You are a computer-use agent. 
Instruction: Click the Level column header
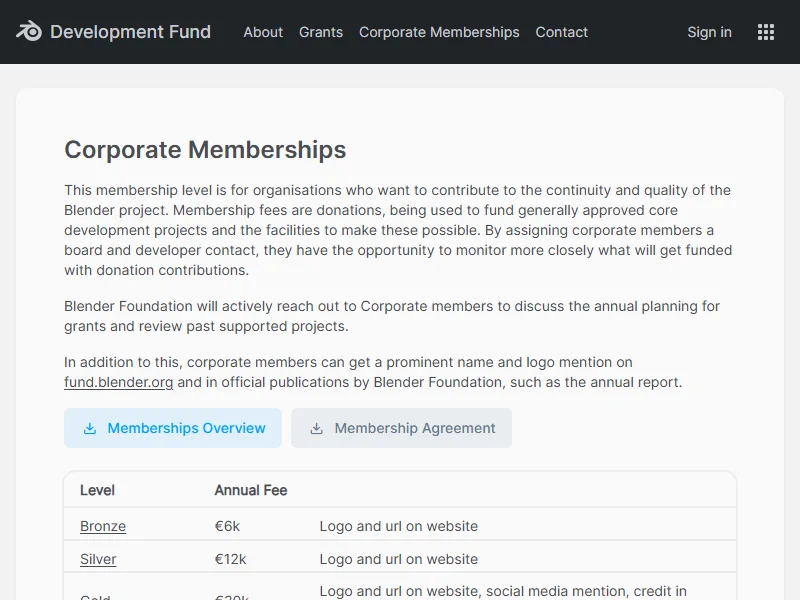[x=97, y=490]
